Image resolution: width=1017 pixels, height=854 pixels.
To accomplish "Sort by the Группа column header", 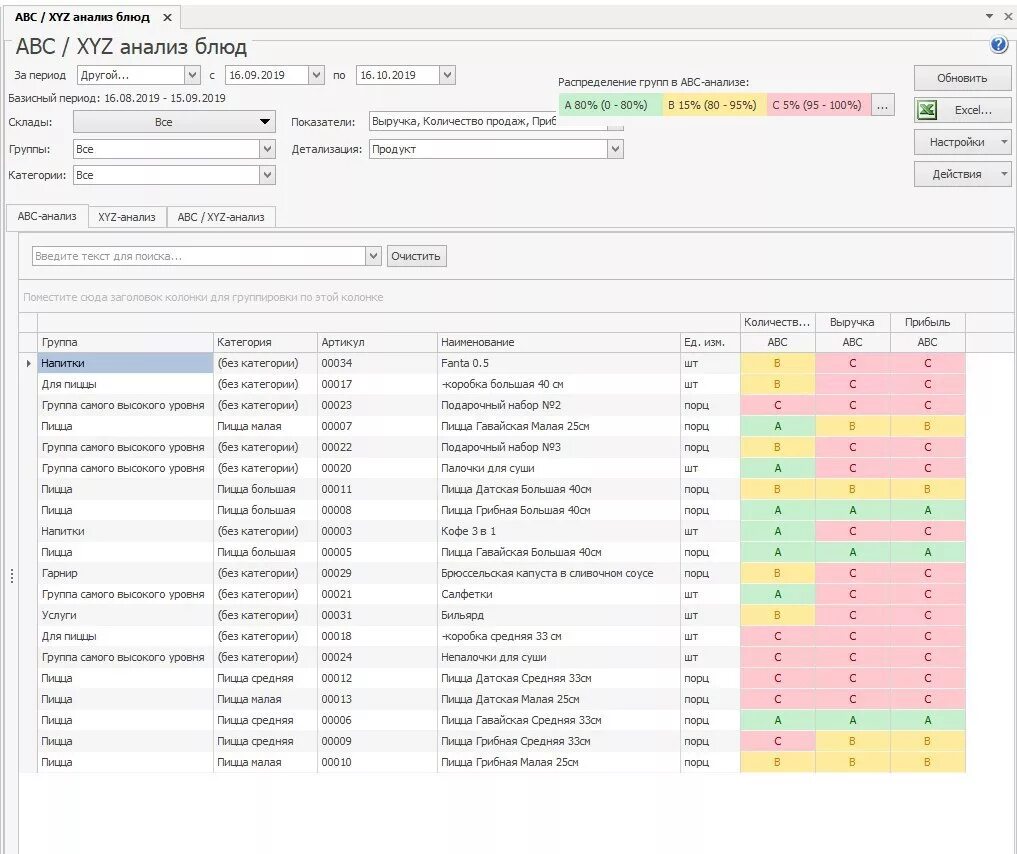I will pyautogui.click(x=125, y=342).
